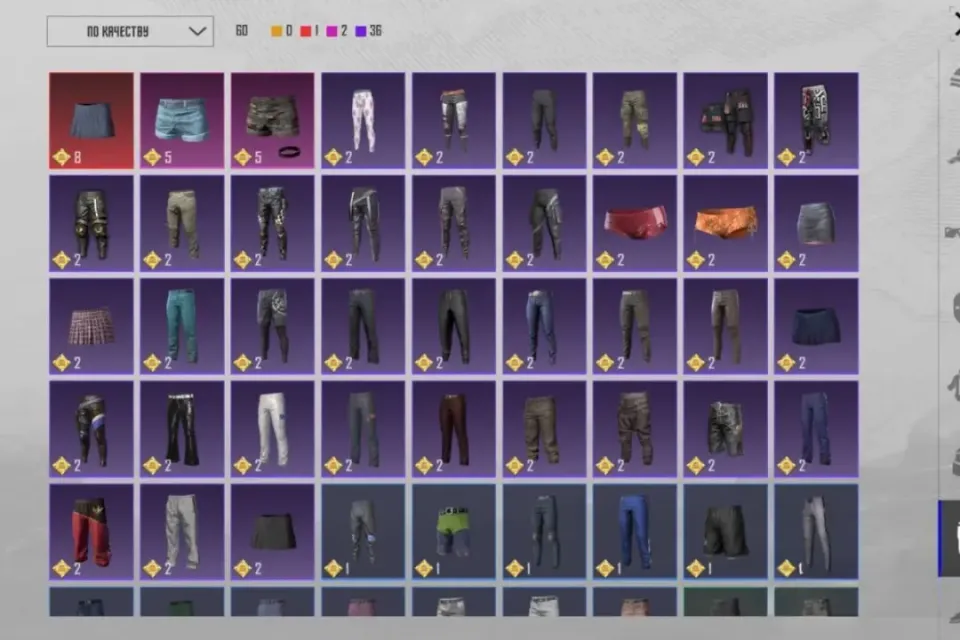Select the maroon pants
The height and width of the screenshot is (640, 960).
coord(454,429)
